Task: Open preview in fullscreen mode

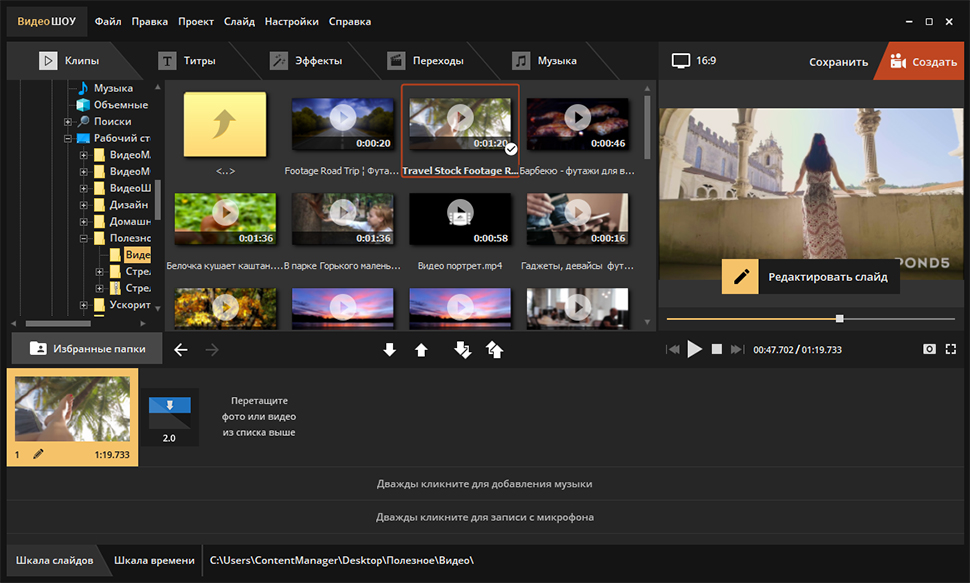Action: tap(951, 349)
